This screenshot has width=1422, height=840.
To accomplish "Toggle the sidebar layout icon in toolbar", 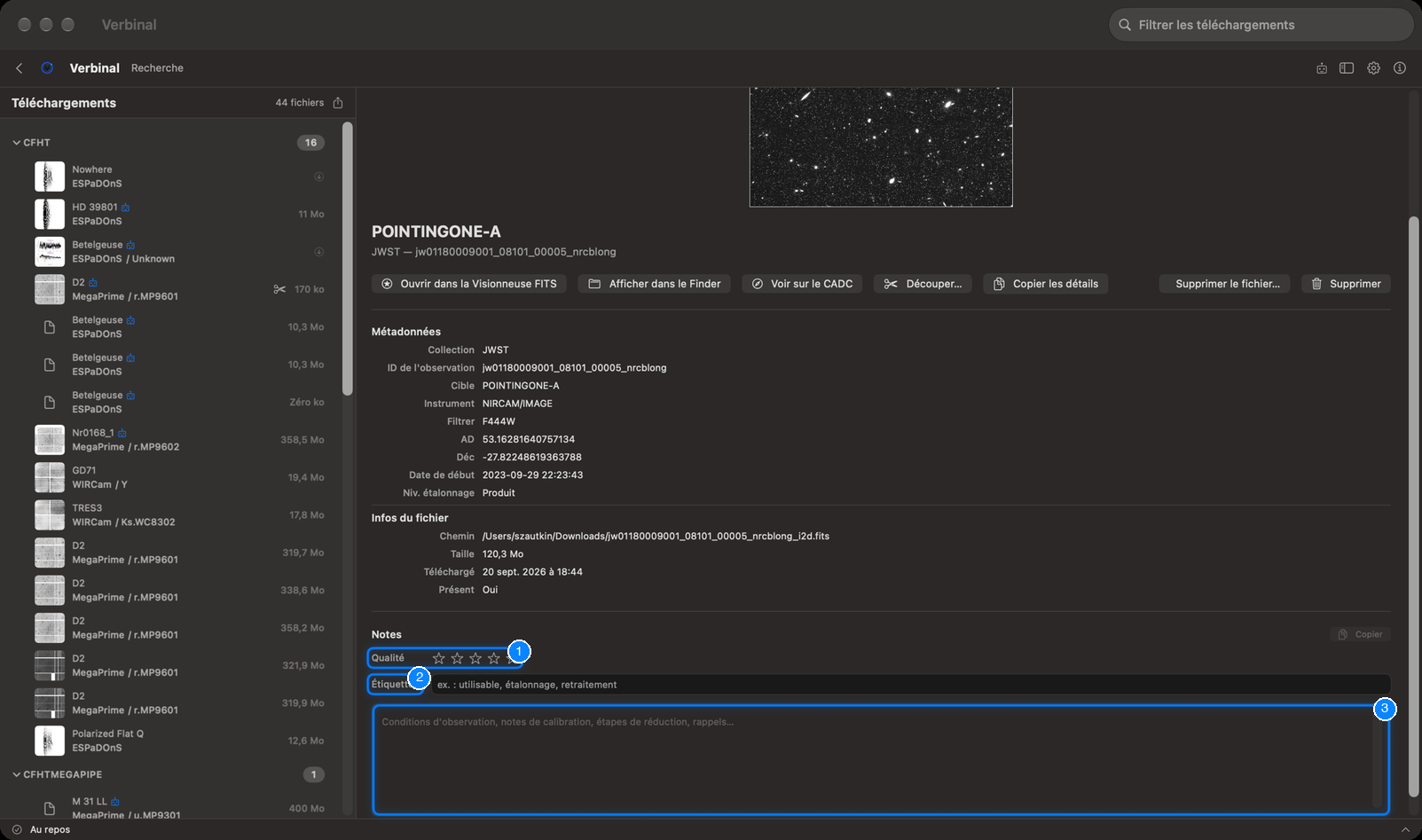I will tap(1347, 68).
